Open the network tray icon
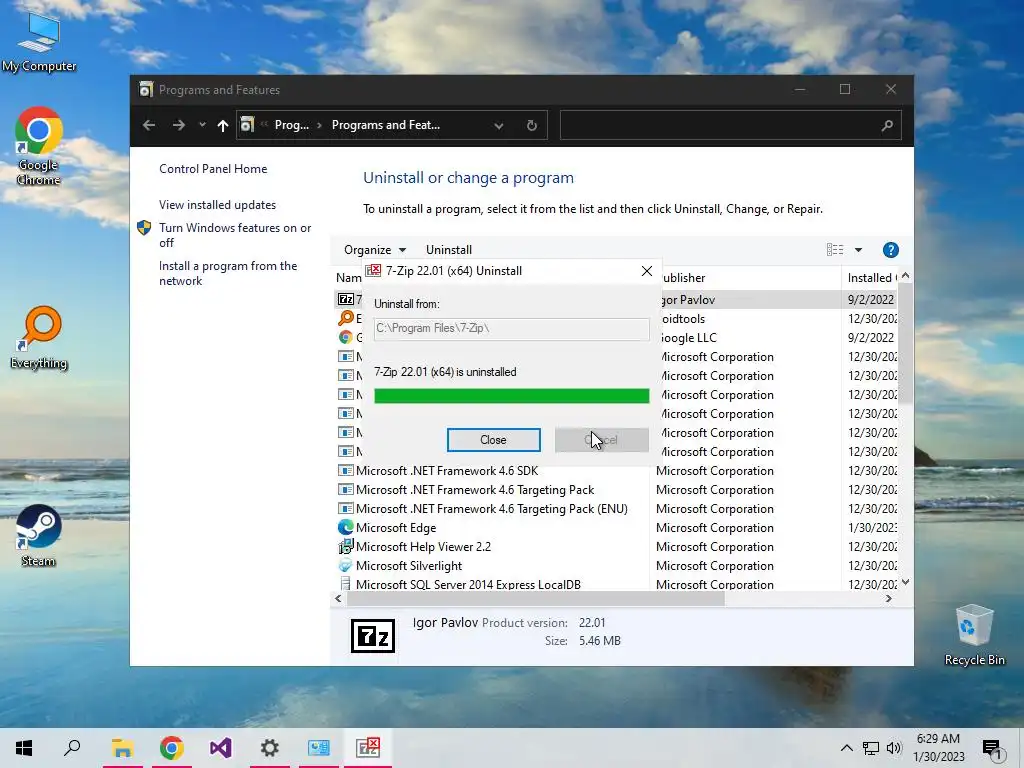The image size is (1024, 768). (x=871, y=748)
